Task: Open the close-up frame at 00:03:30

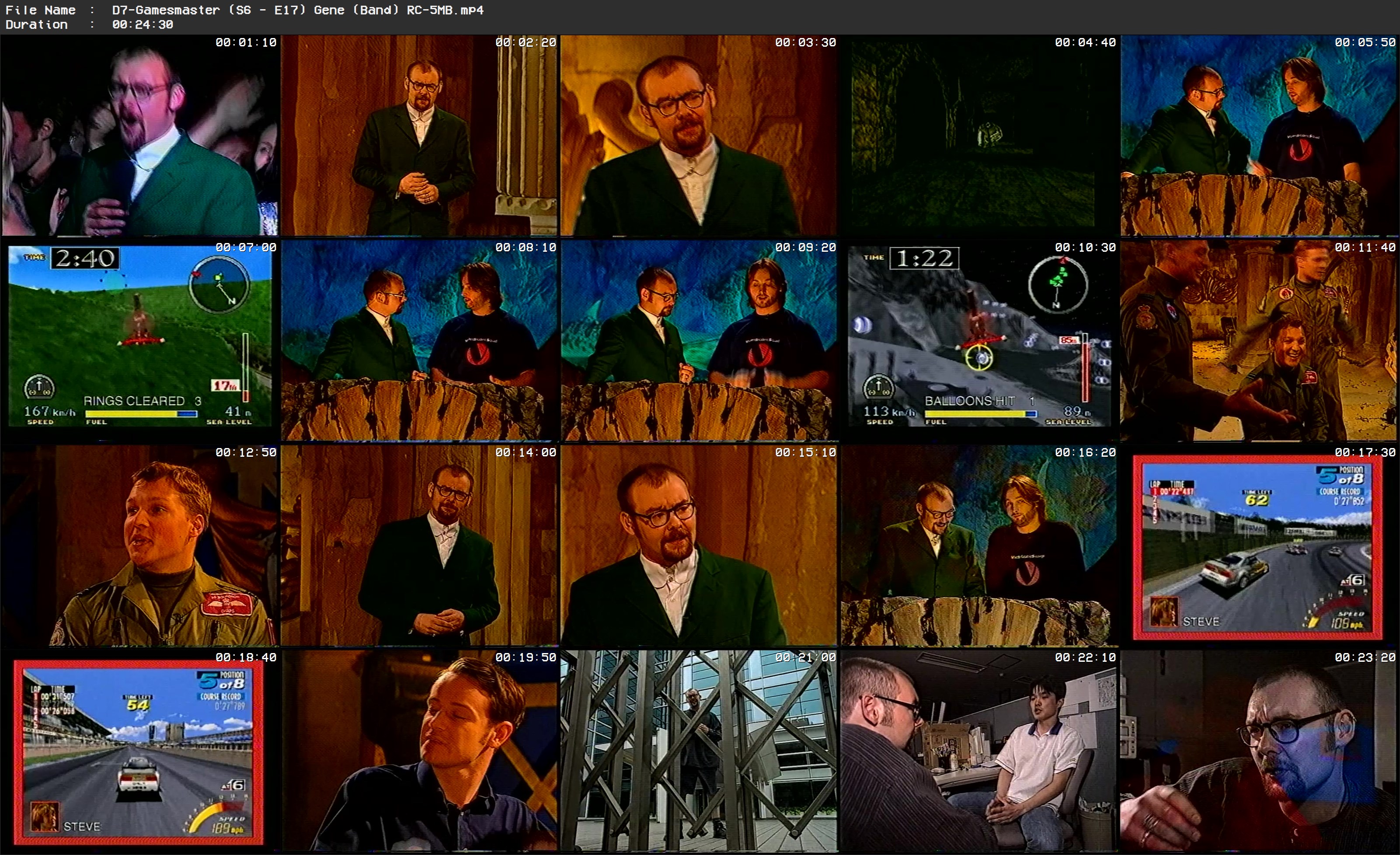Action: pyautogui.click(x=699, y=135)
